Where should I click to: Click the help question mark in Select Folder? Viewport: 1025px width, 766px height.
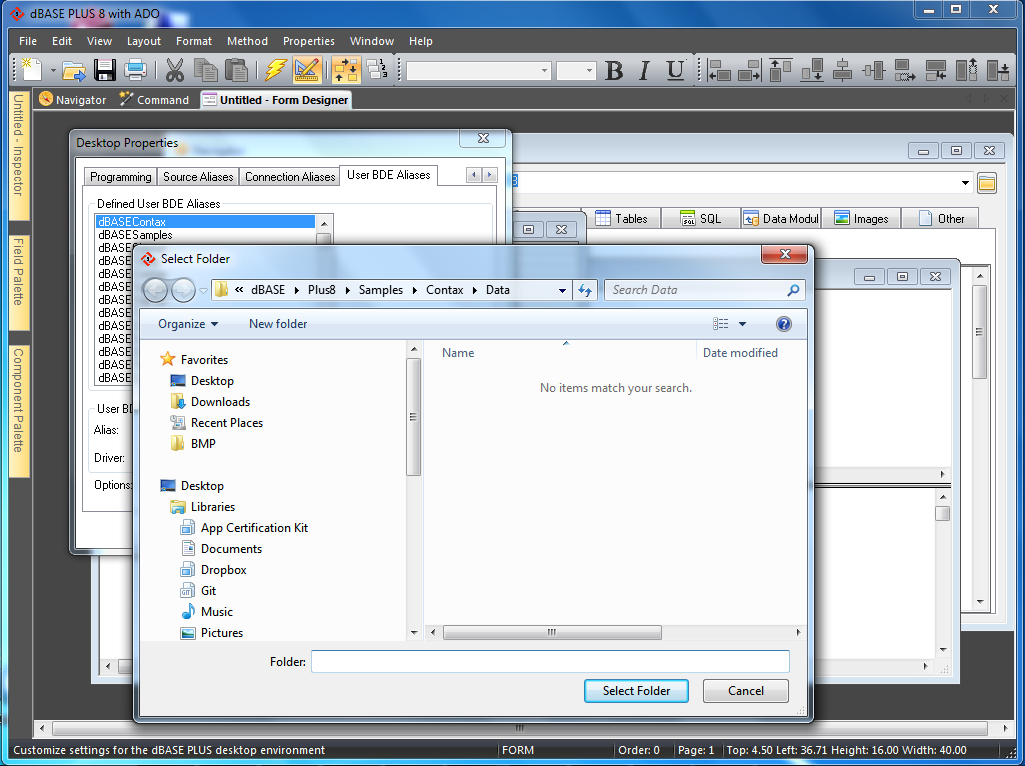click(783, 324)
